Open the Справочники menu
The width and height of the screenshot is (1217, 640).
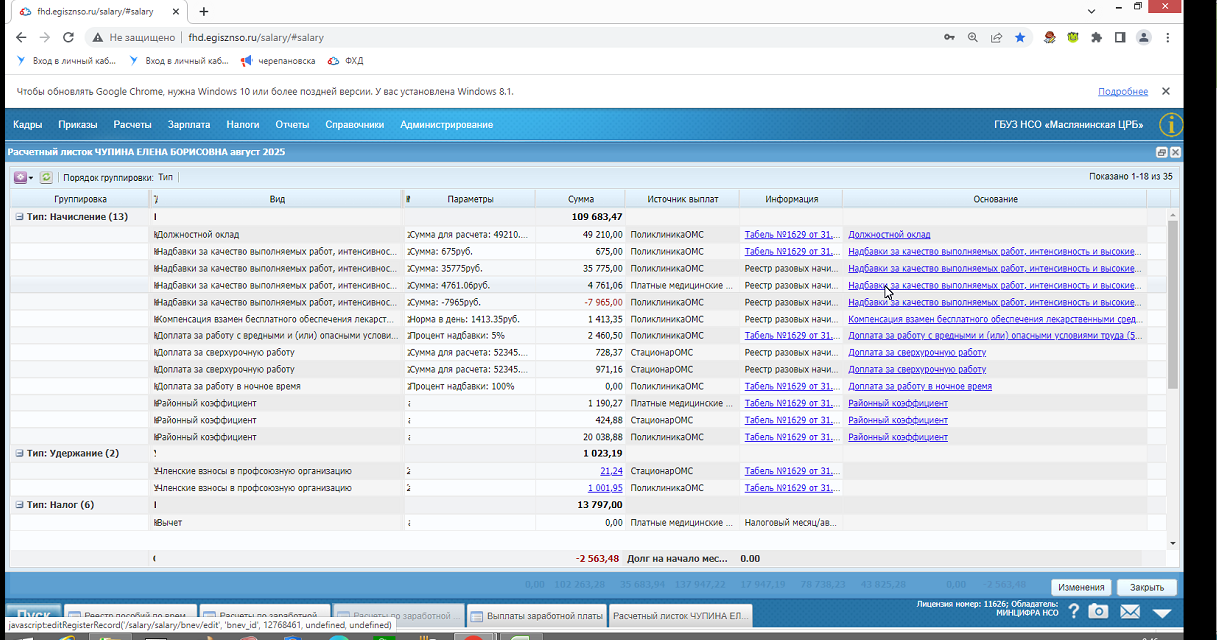(x=355, y=125)
